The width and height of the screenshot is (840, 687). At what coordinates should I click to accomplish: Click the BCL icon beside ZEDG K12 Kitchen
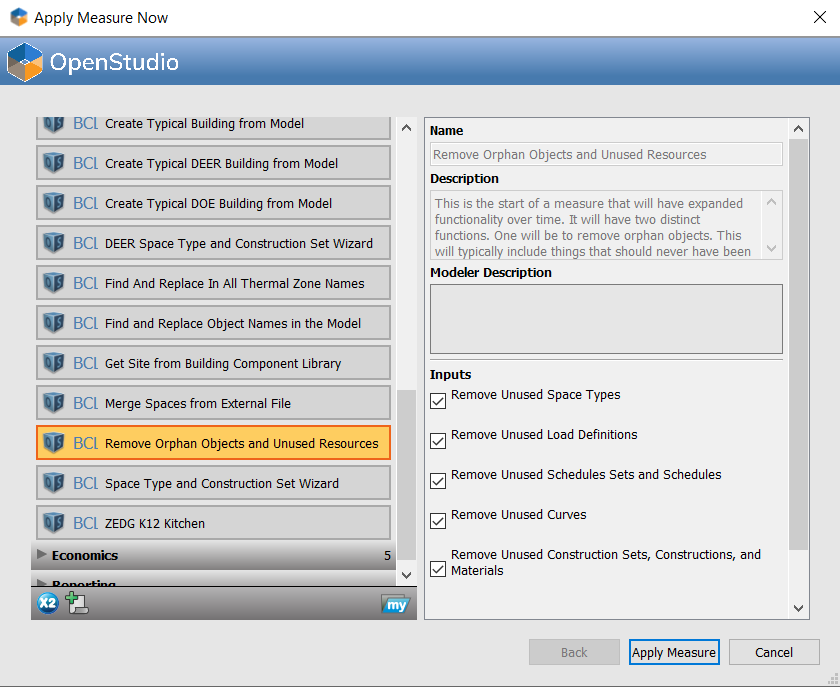pos(53,523)
